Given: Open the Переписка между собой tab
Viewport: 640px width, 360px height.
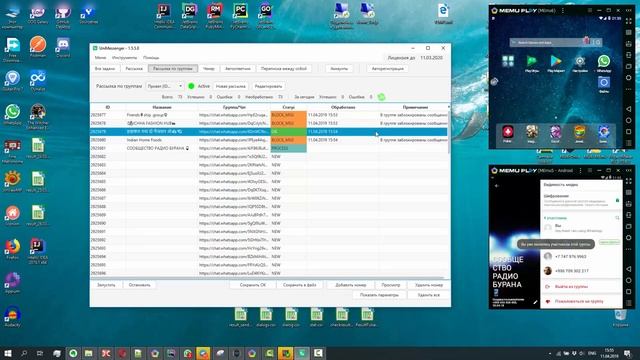Looking at the screenshot, I should 284,69.
